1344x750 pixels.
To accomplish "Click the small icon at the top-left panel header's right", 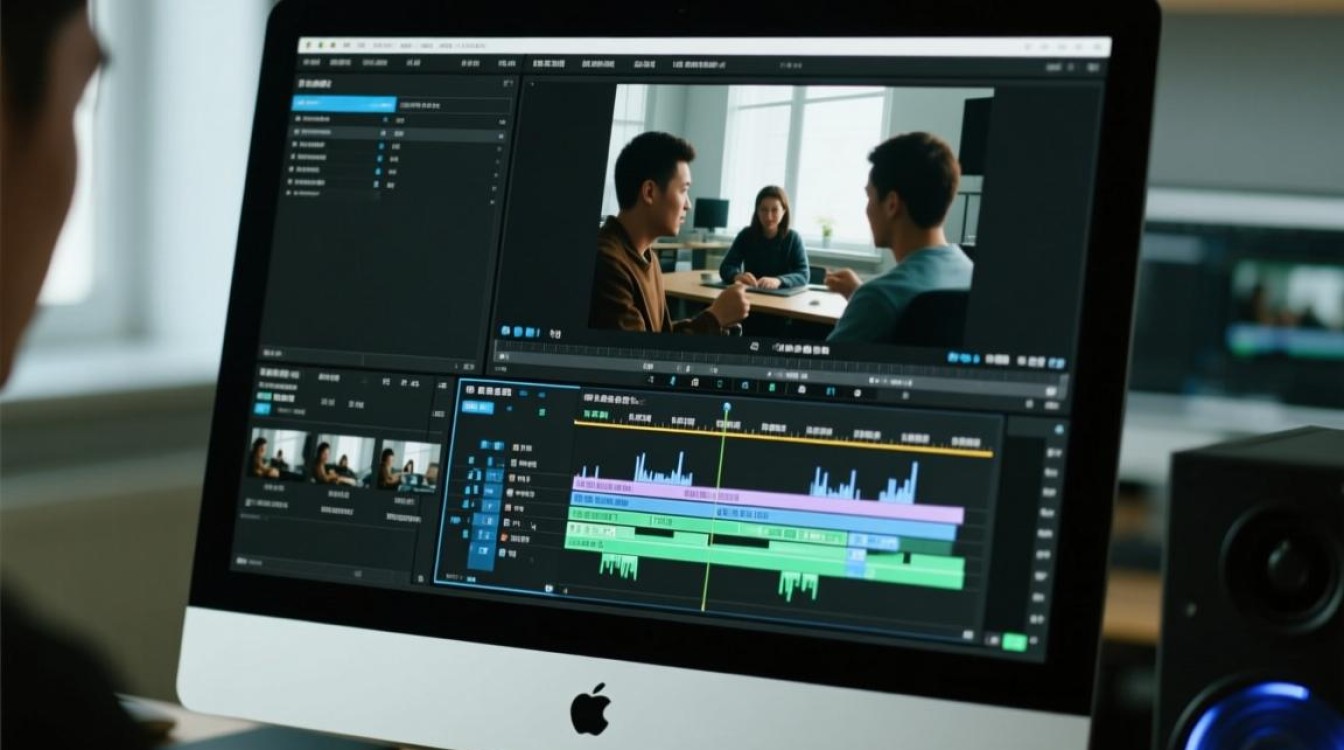I will click(x=507, y=84).
